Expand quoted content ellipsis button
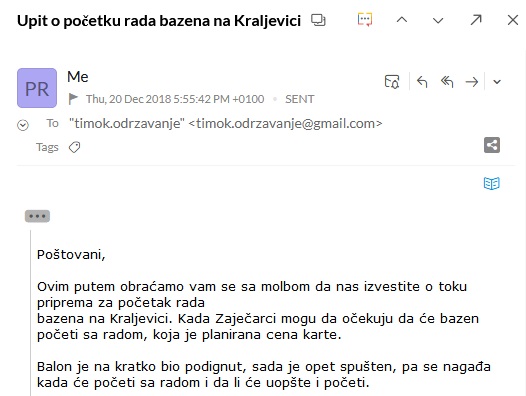 tap(37, 216)
